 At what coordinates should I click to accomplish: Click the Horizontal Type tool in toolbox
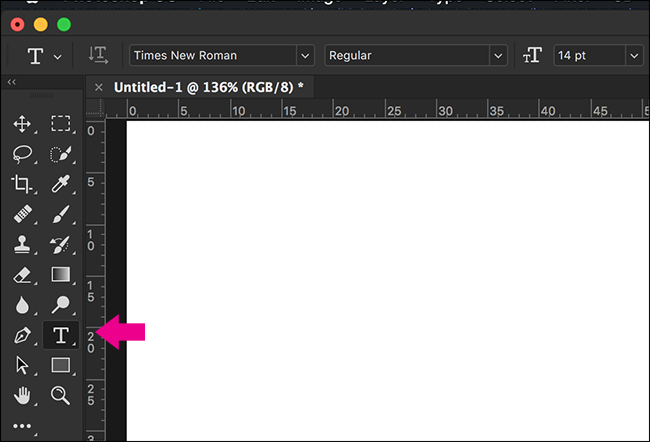click(x=61, y=335)
